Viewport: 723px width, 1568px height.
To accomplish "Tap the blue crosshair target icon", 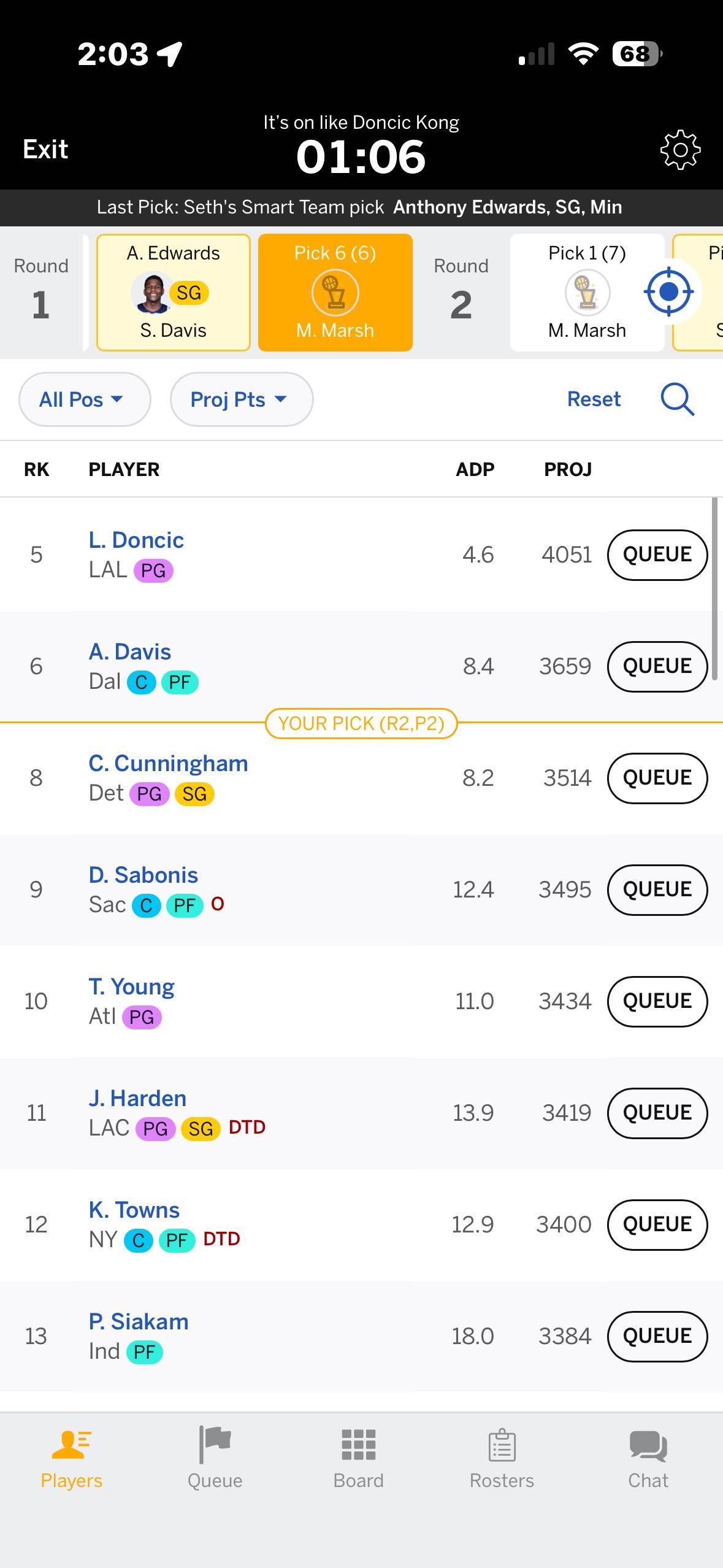I will (668, 292).
